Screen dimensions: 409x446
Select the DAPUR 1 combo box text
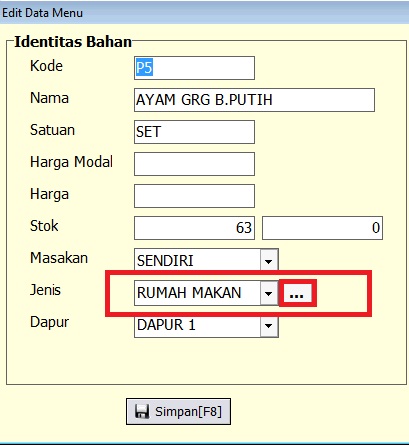166,325
